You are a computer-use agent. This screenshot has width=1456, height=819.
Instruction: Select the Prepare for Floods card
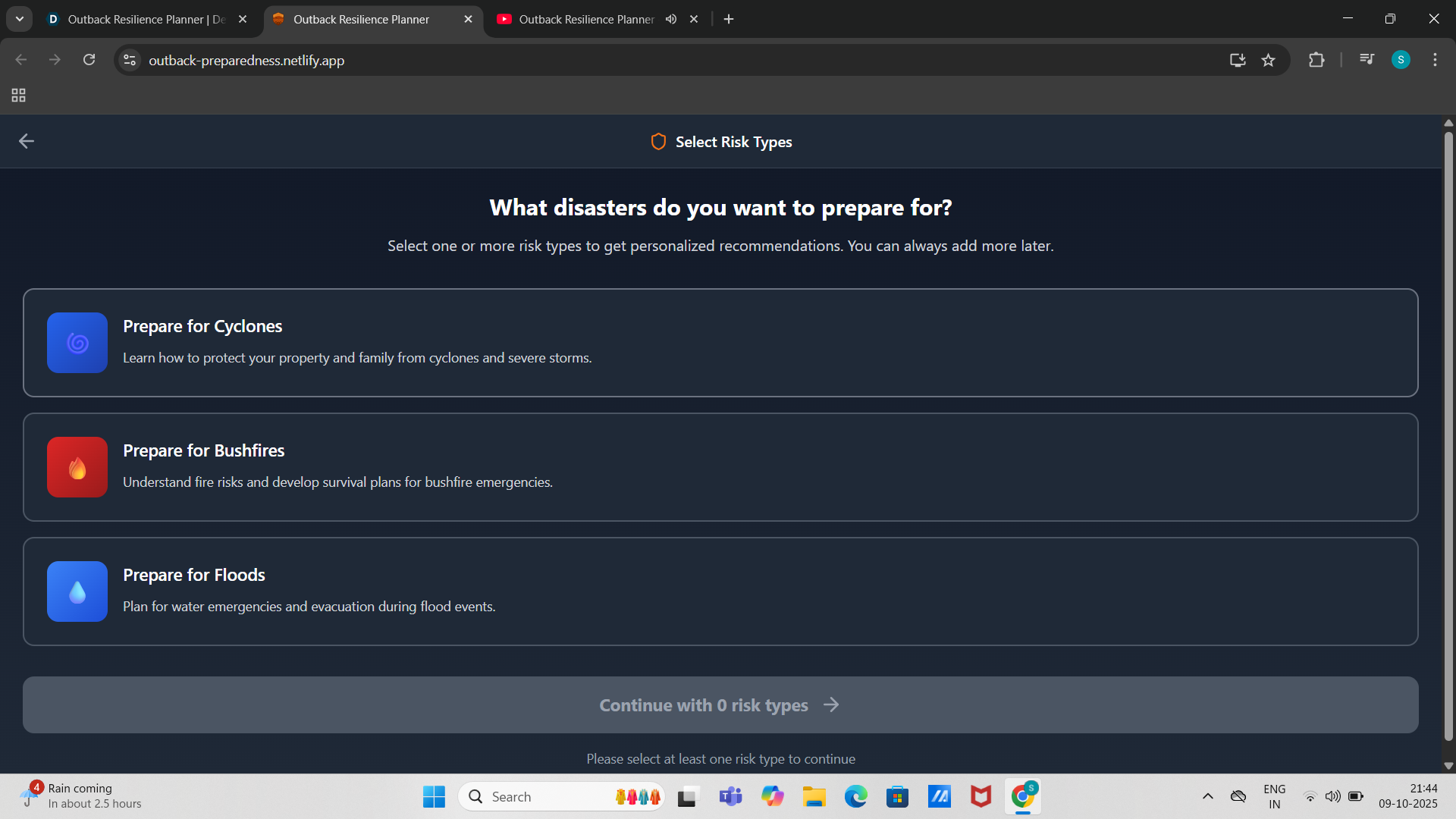(720, 591)
